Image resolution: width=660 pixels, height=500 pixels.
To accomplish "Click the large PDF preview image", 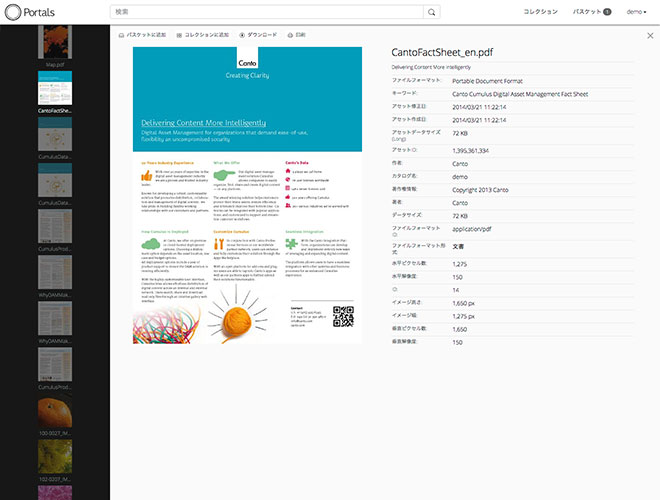I will coord(248,195).
